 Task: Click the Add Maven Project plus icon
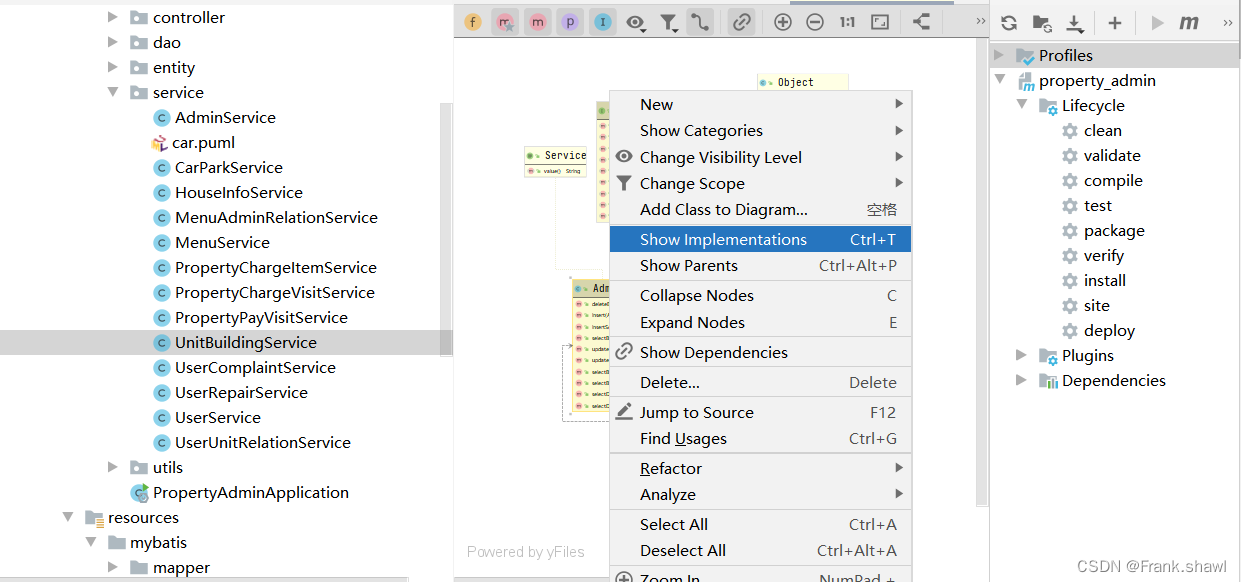(x=1115, y=23)
